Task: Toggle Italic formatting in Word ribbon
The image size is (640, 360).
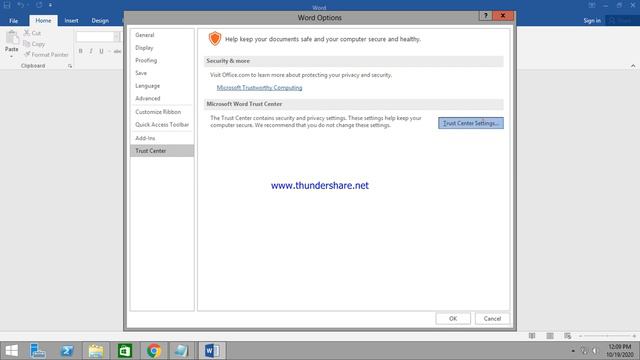Action: (91, 51)
